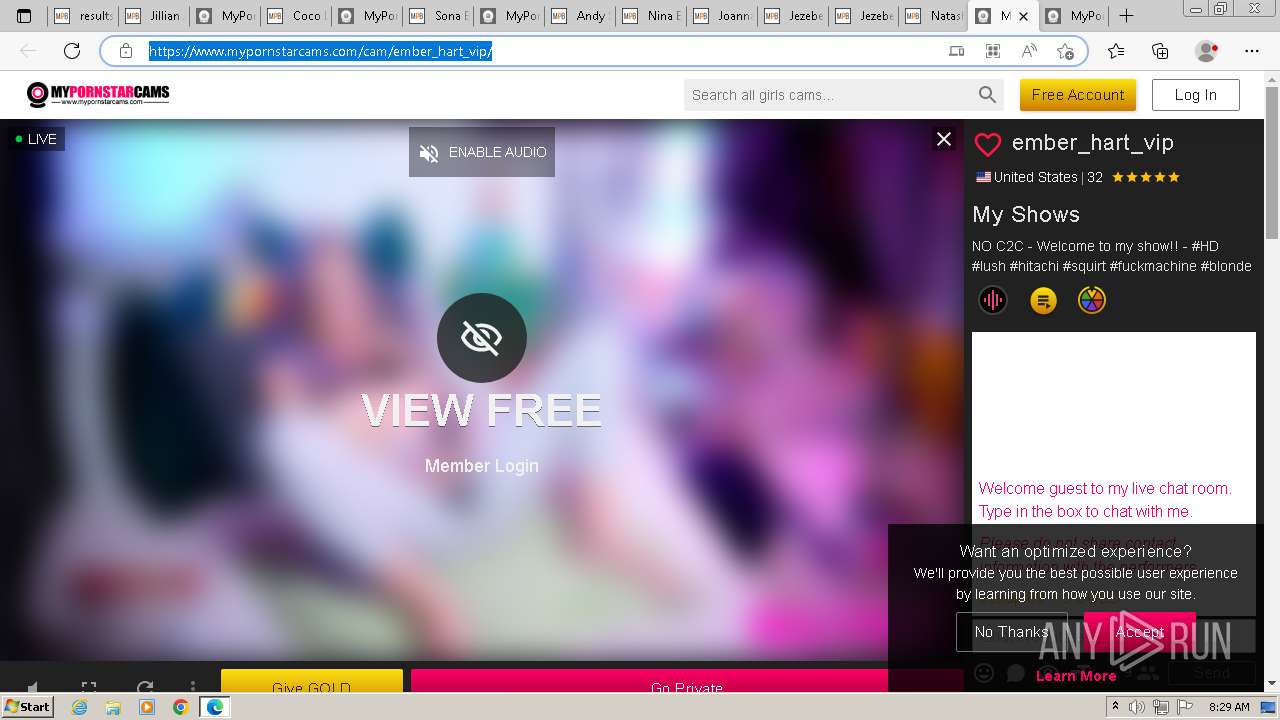The height and width of the screenshot is (720, 1280).
Task: View site information via the lock icon
Action: [126, 51]
